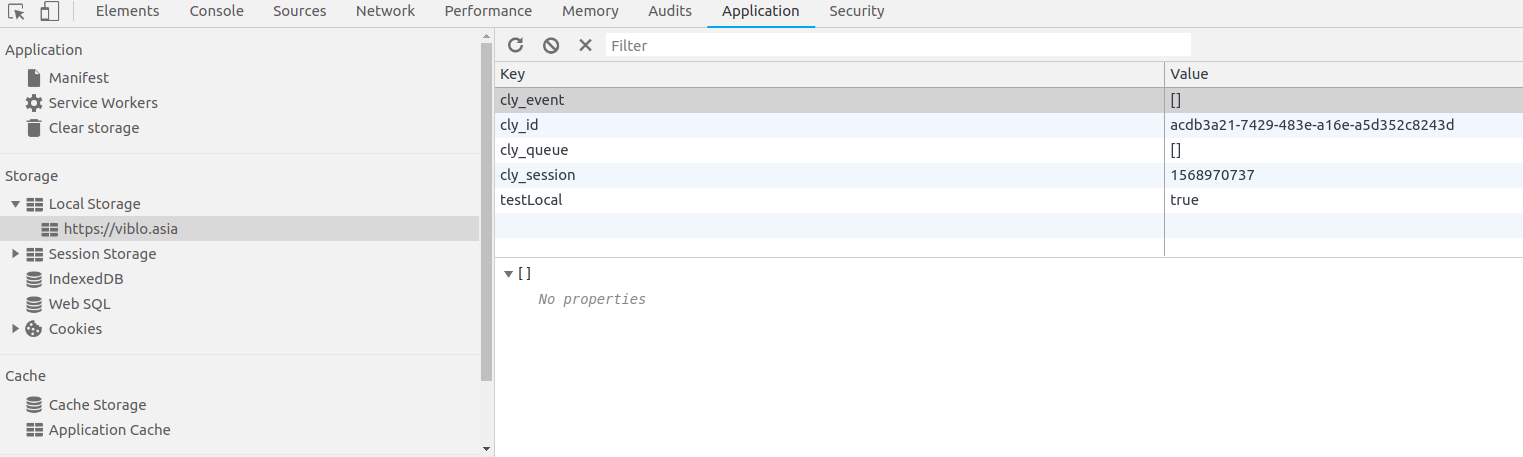Select the cly_session row
Image resolution: width=1523 pixels, height=457 pixels.
(537, 175)
